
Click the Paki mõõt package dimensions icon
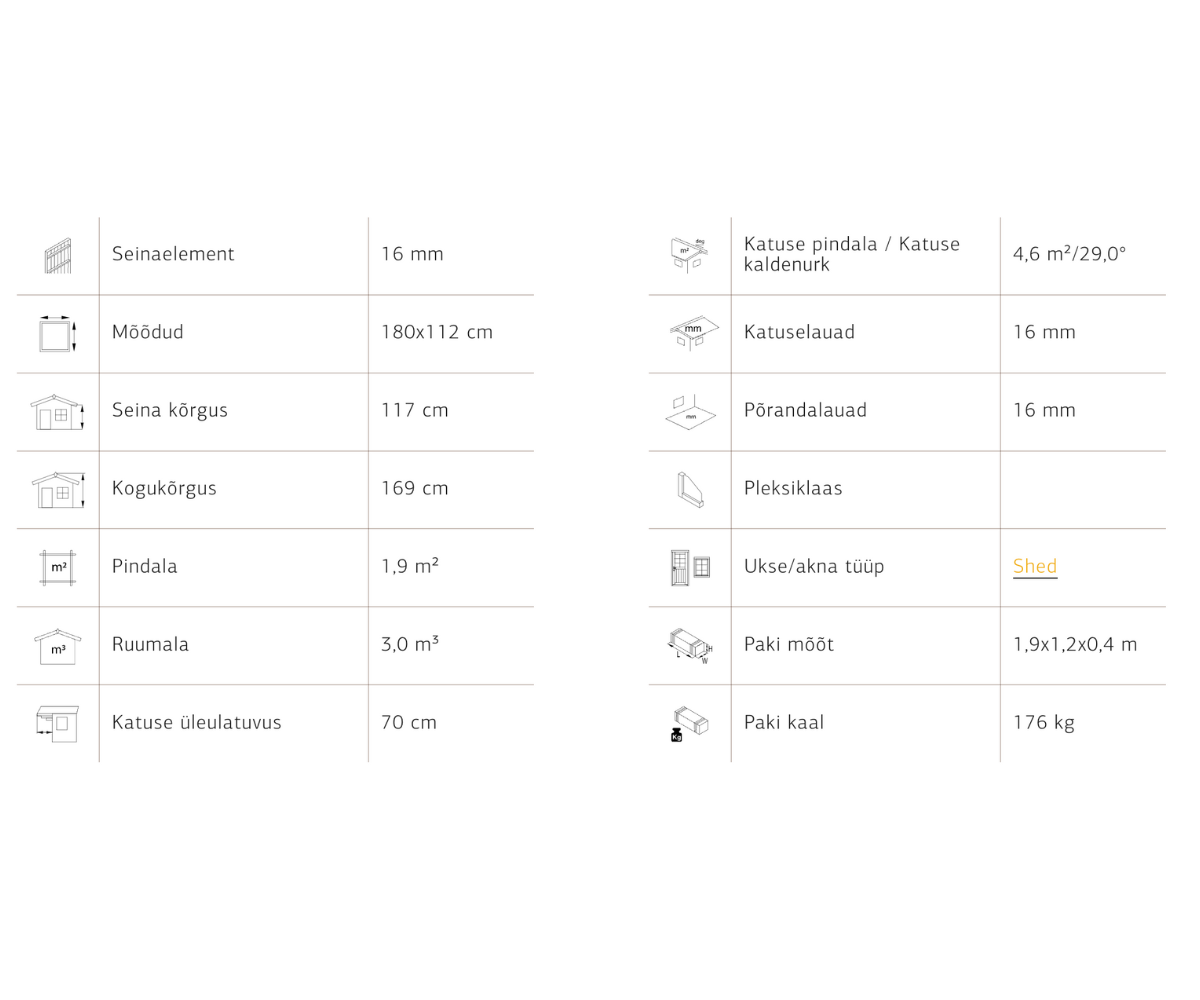click(x=690, y=645)
